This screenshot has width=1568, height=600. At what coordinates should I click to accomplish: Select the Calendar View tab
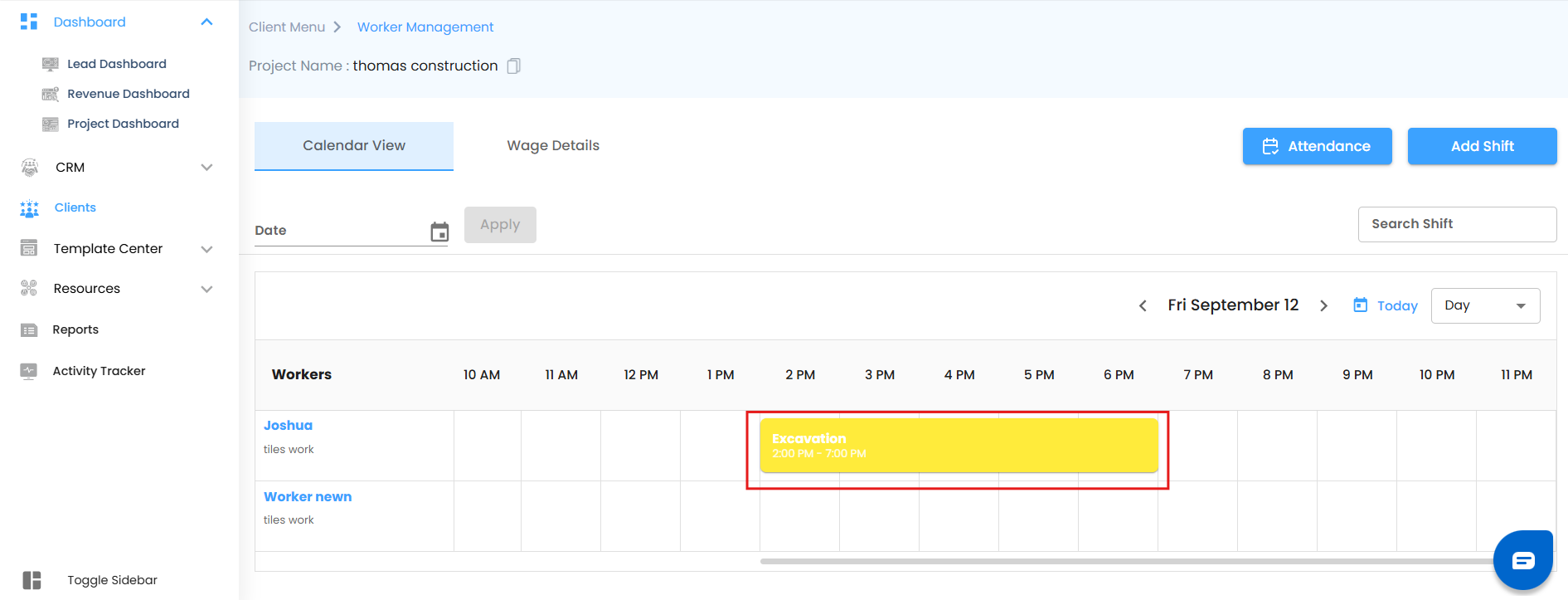[354, 145]
